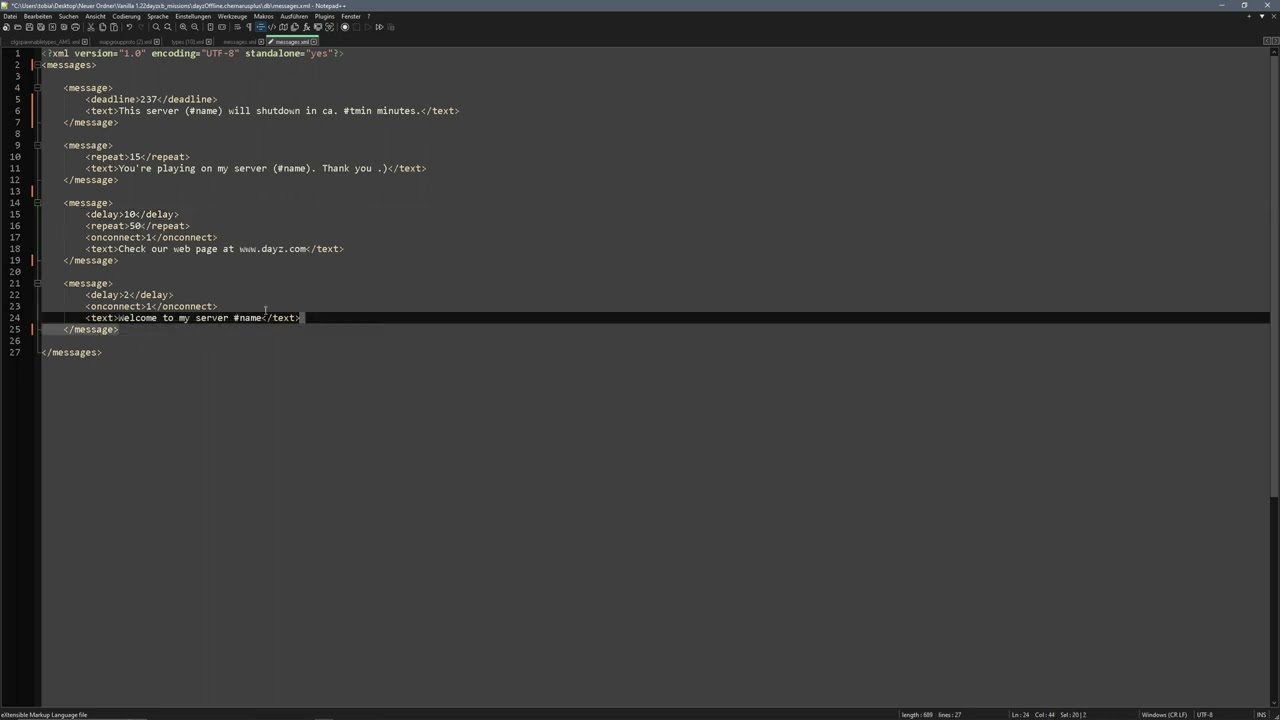Open the language definition code icon
Image resolution: width=1280 pixels, height=720 pixels.
[x=272, y=27]
